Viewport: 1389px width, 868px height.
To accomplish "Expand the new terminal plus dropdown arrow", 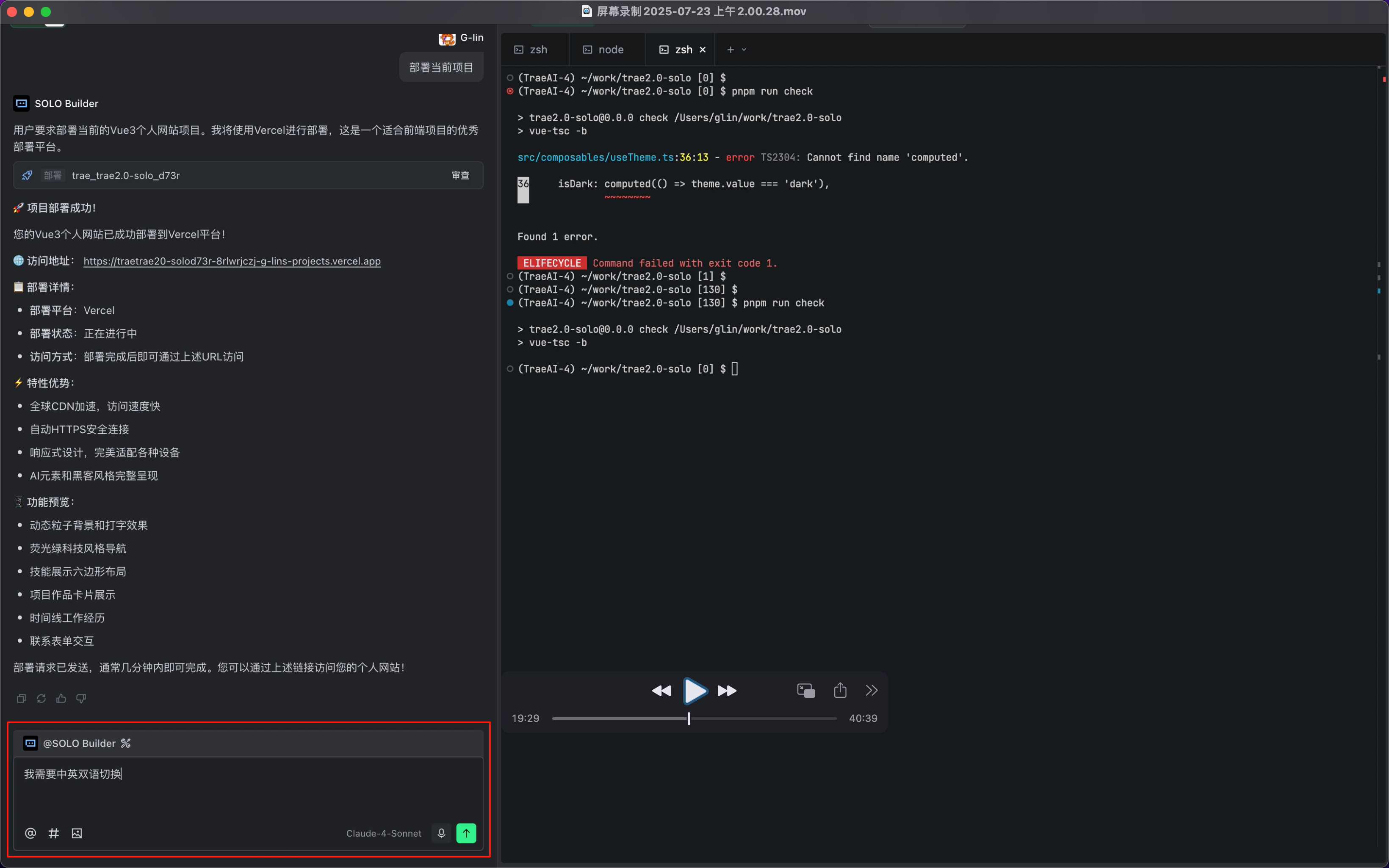I will (x=744, y=50).
